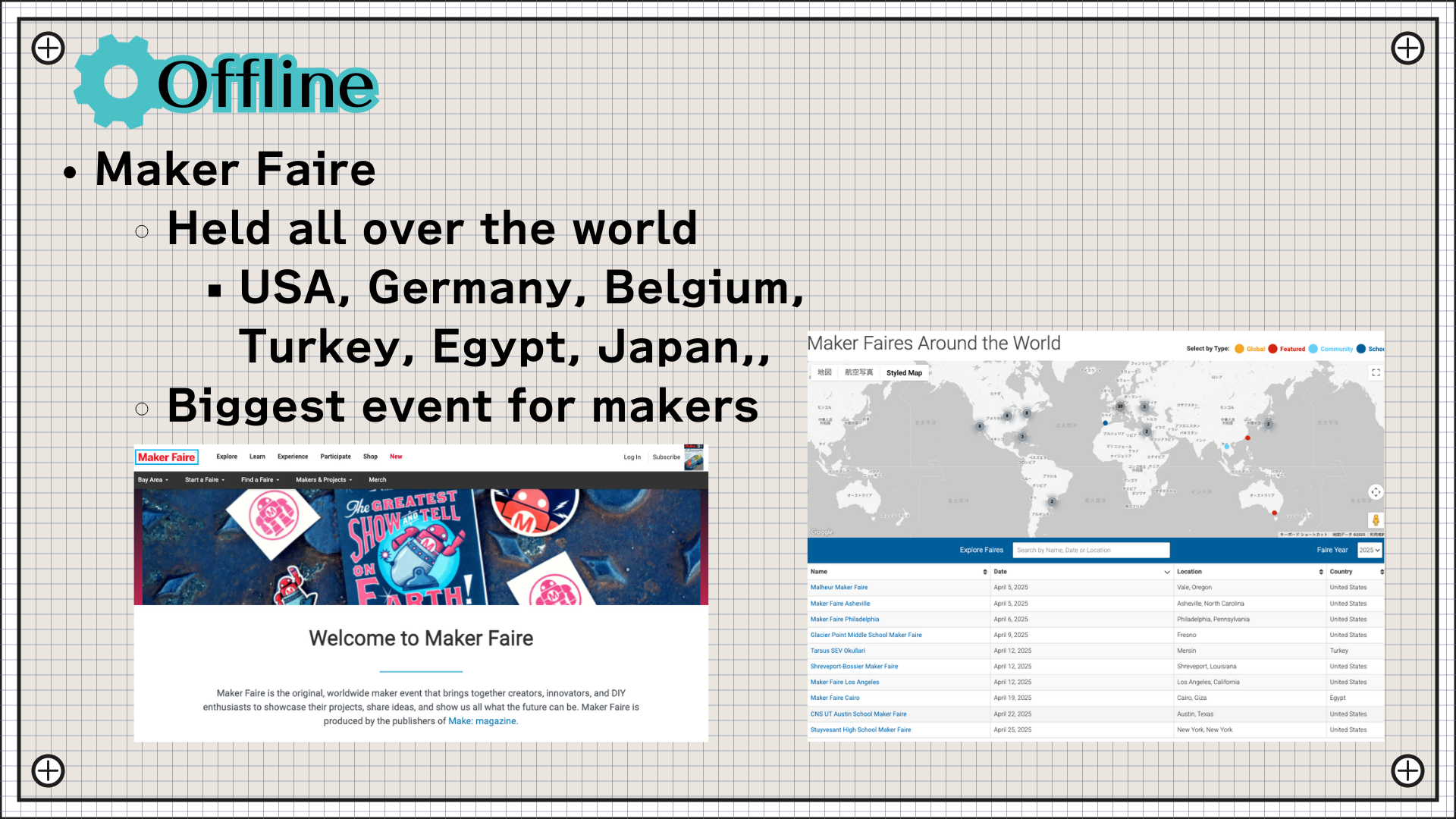Open Stuyvesant High School Maker Faire link
Image resolution: width=1456 pixels, height=819 pixels.
[x=861, y=730]
